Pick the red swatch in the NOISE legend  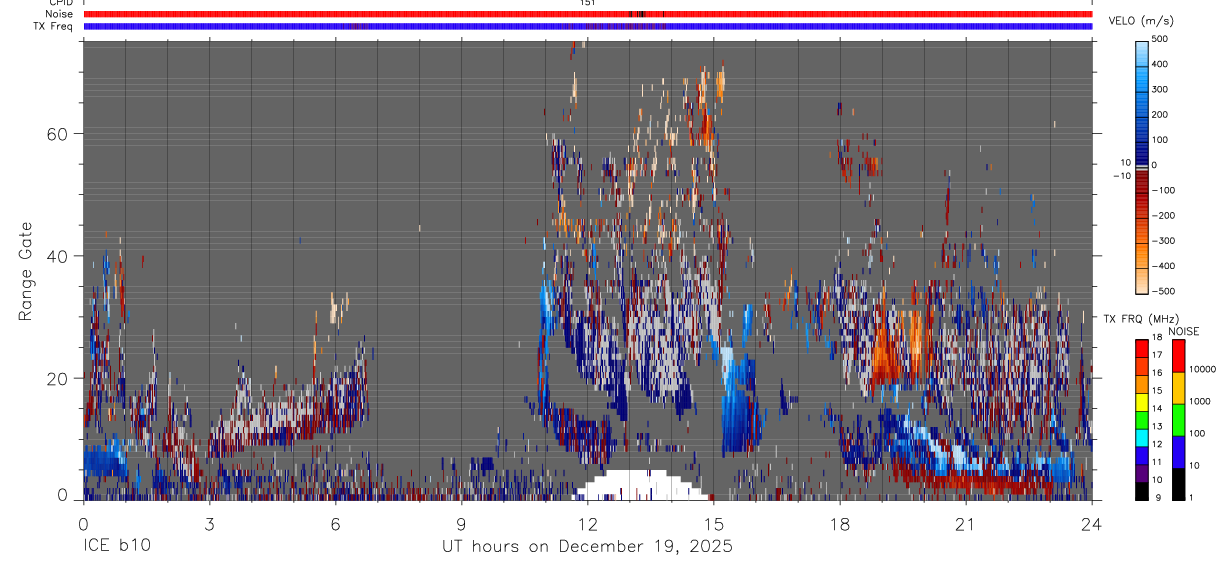tap(1177, 355)
